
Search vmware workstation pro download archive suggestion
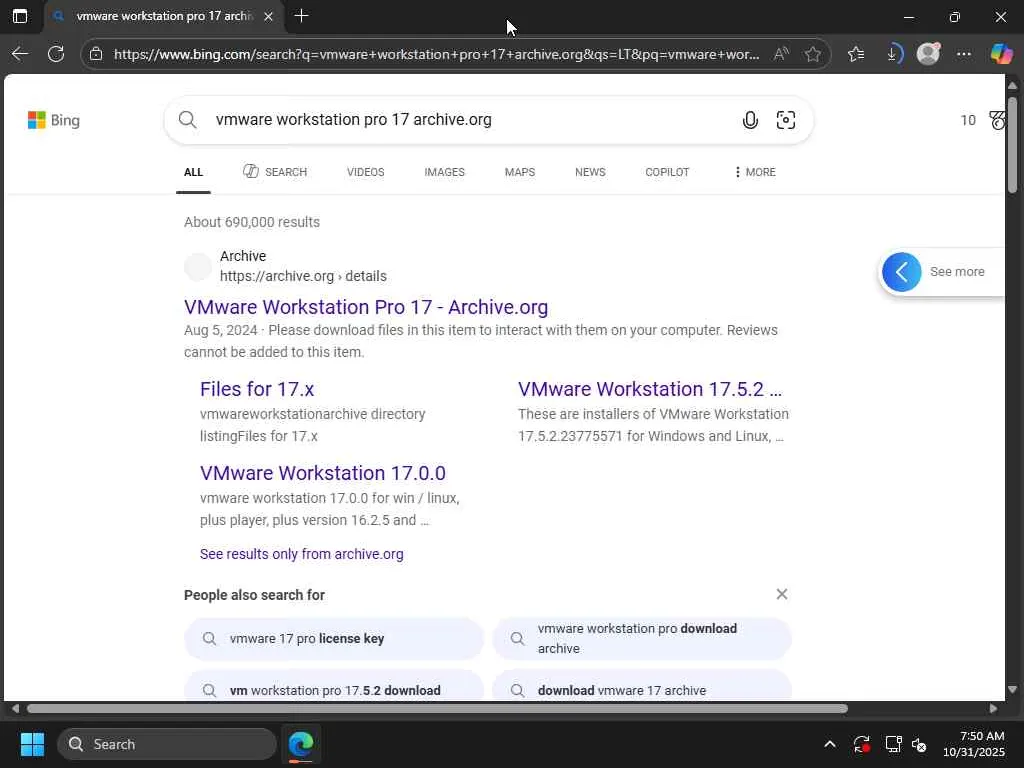642,639
